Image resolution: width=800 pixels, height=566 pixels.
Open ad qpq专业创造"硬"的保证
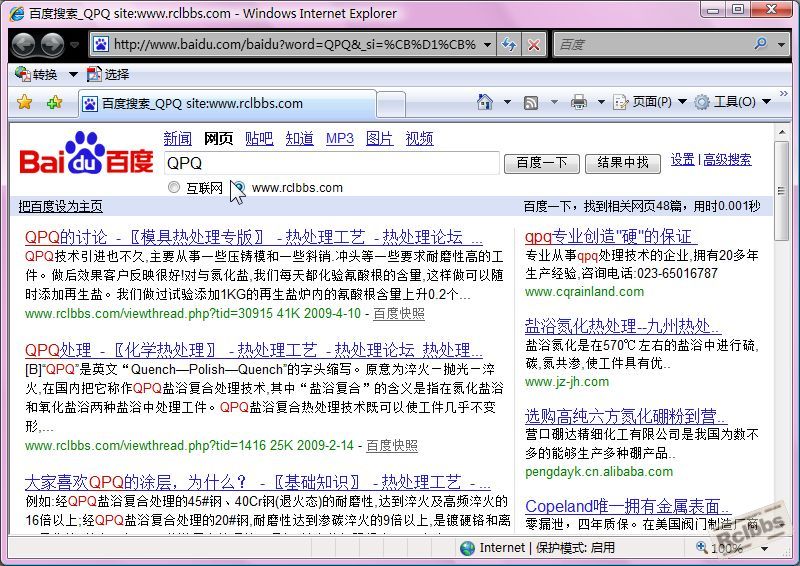(611, 236)
